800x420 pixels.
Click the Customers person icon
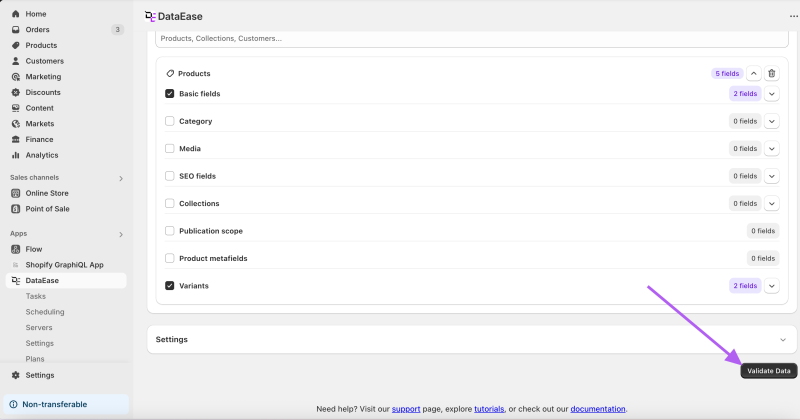click(x=16, y=61)
